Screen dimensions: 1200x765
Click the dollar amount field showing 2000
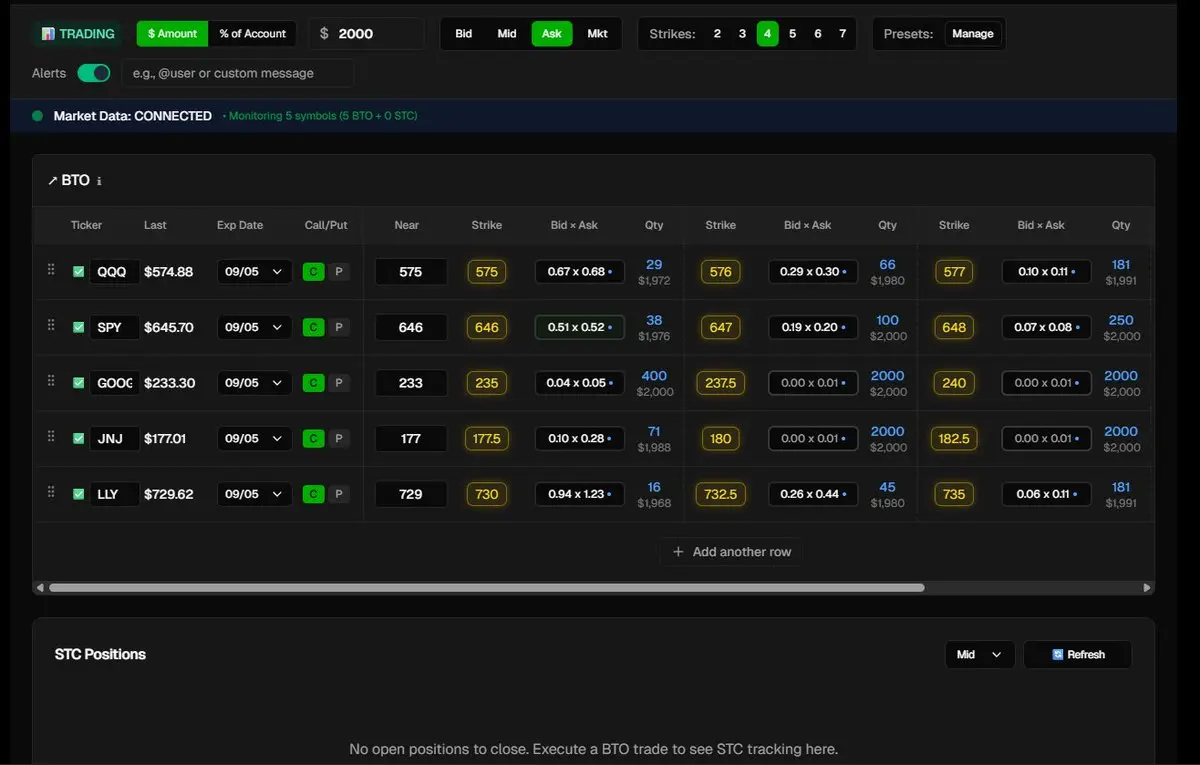coord(366,34)
